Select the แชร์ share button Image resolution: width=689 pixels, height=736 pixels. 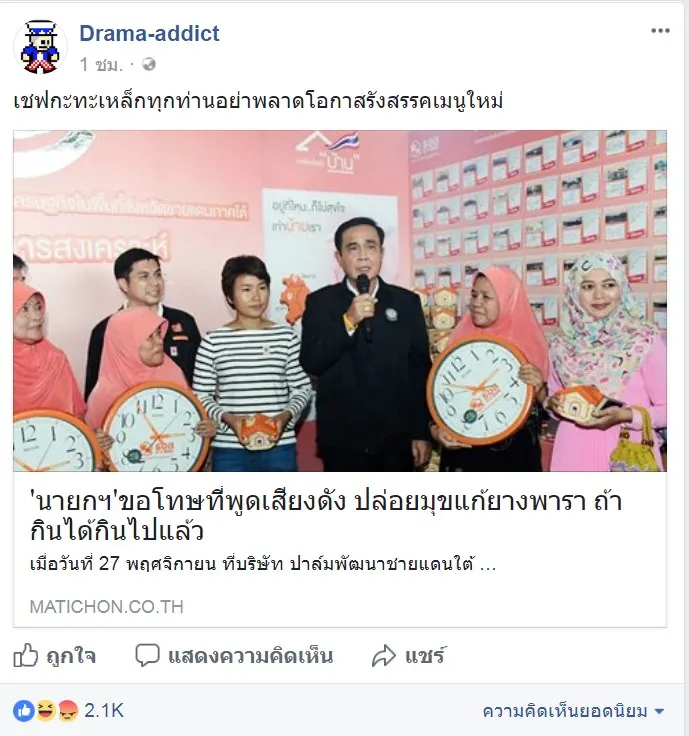(408, 656)
